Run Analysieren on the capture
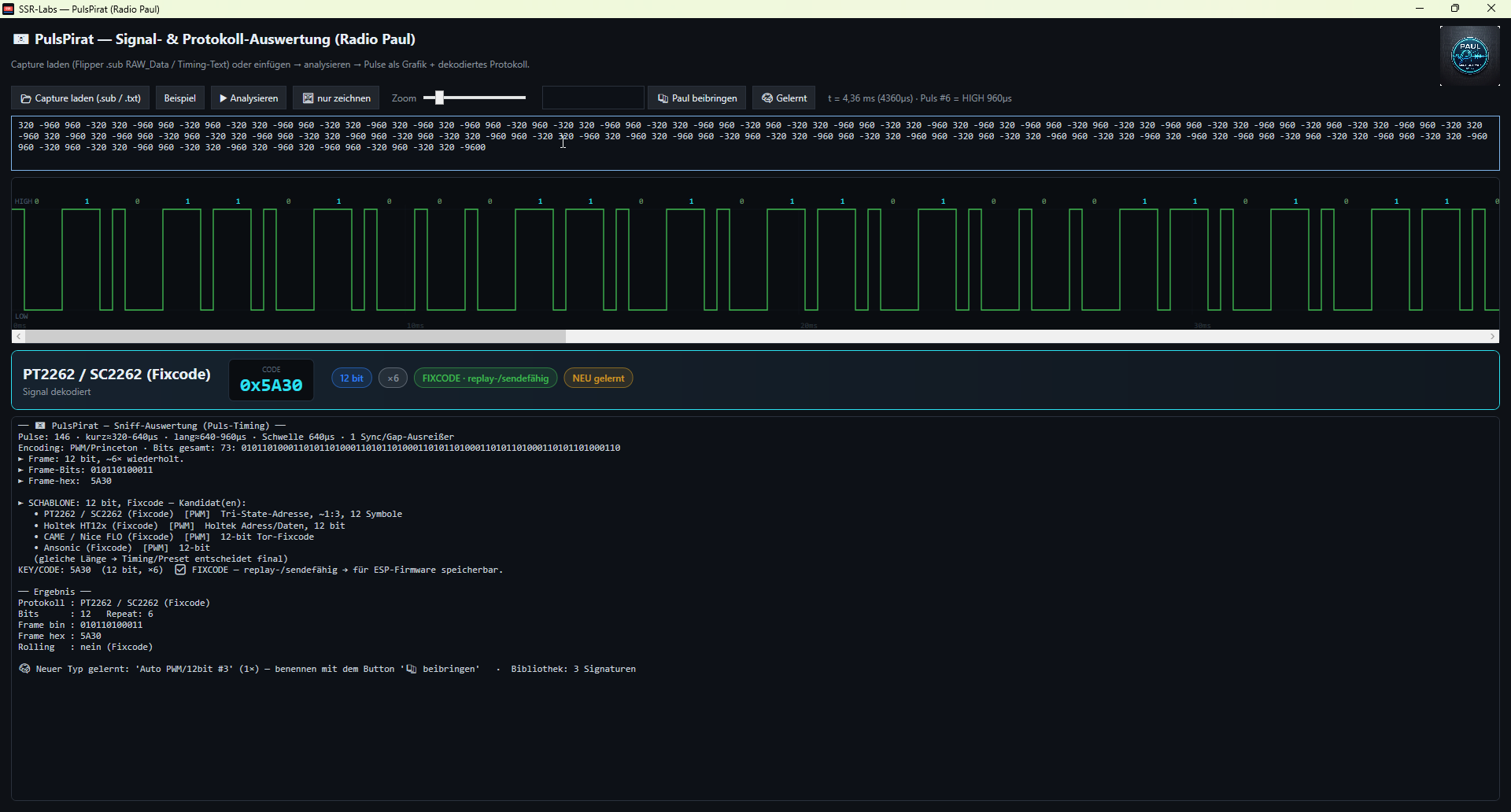The image size is (1511, 812). [x=249, y=98]
